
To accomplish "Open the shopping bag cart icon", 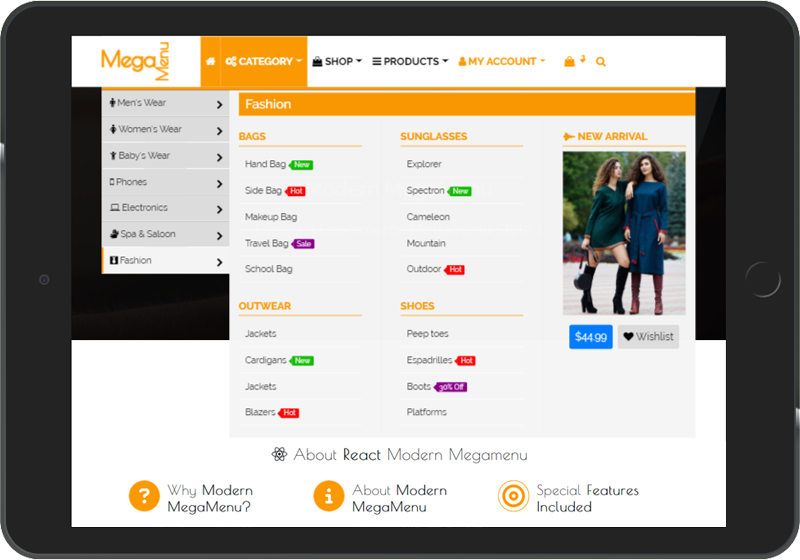I will (569, 62).
